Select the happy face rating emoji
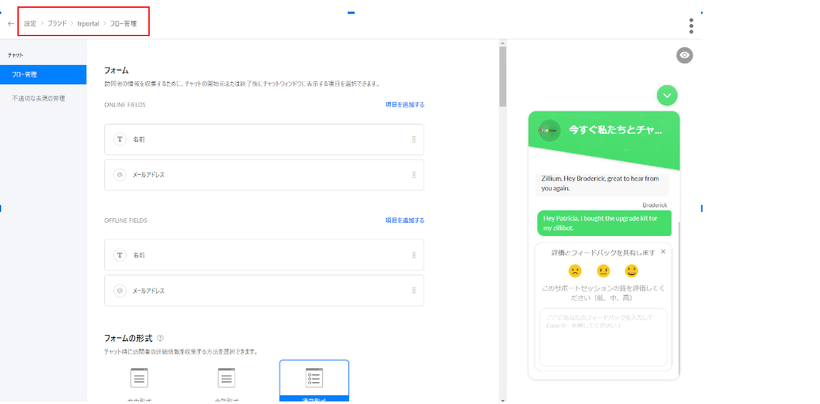Viewport: 820px width, 404px height. tap(631, 271)
